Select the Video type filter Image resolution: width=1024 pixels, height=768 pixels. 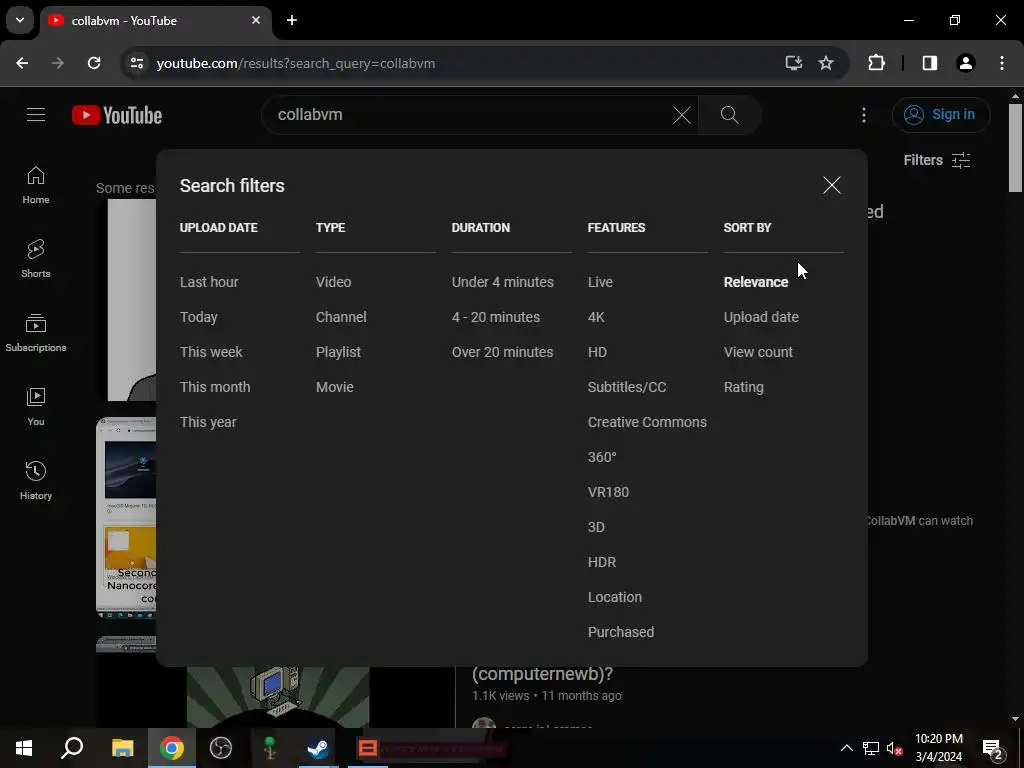tap(333, 282)
